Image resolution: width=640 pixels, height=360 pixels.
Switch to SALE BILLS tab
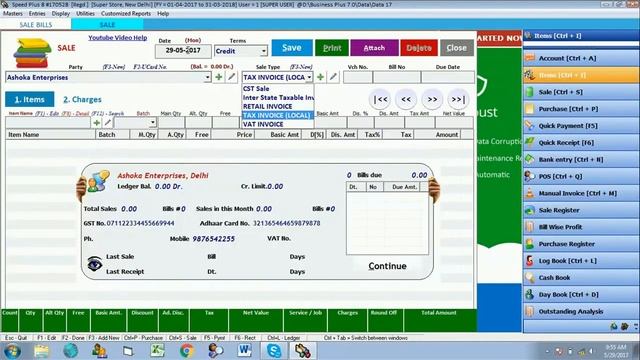(36, 24)
